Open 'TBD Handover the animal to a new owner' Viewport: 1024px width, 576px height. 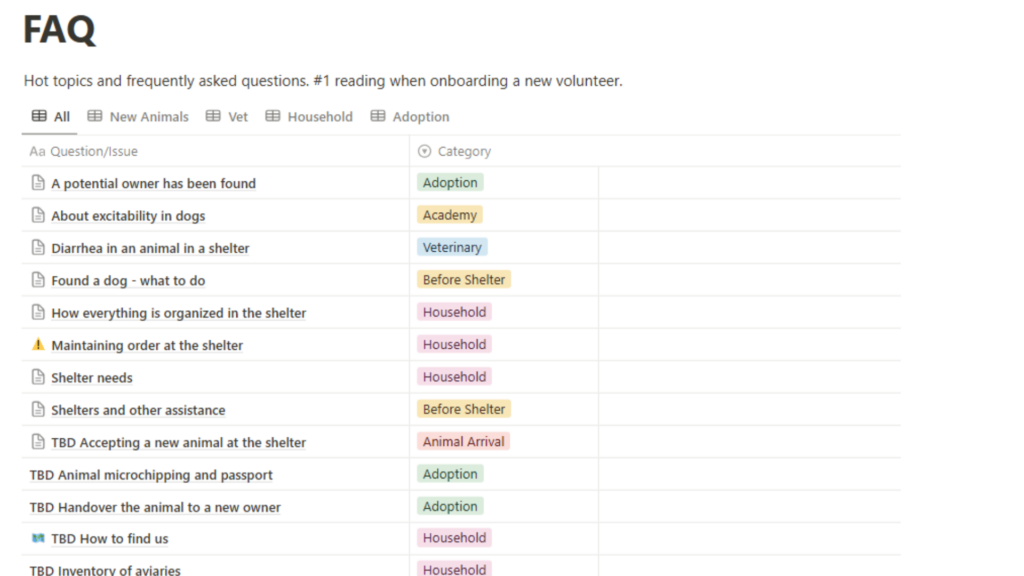155,507
